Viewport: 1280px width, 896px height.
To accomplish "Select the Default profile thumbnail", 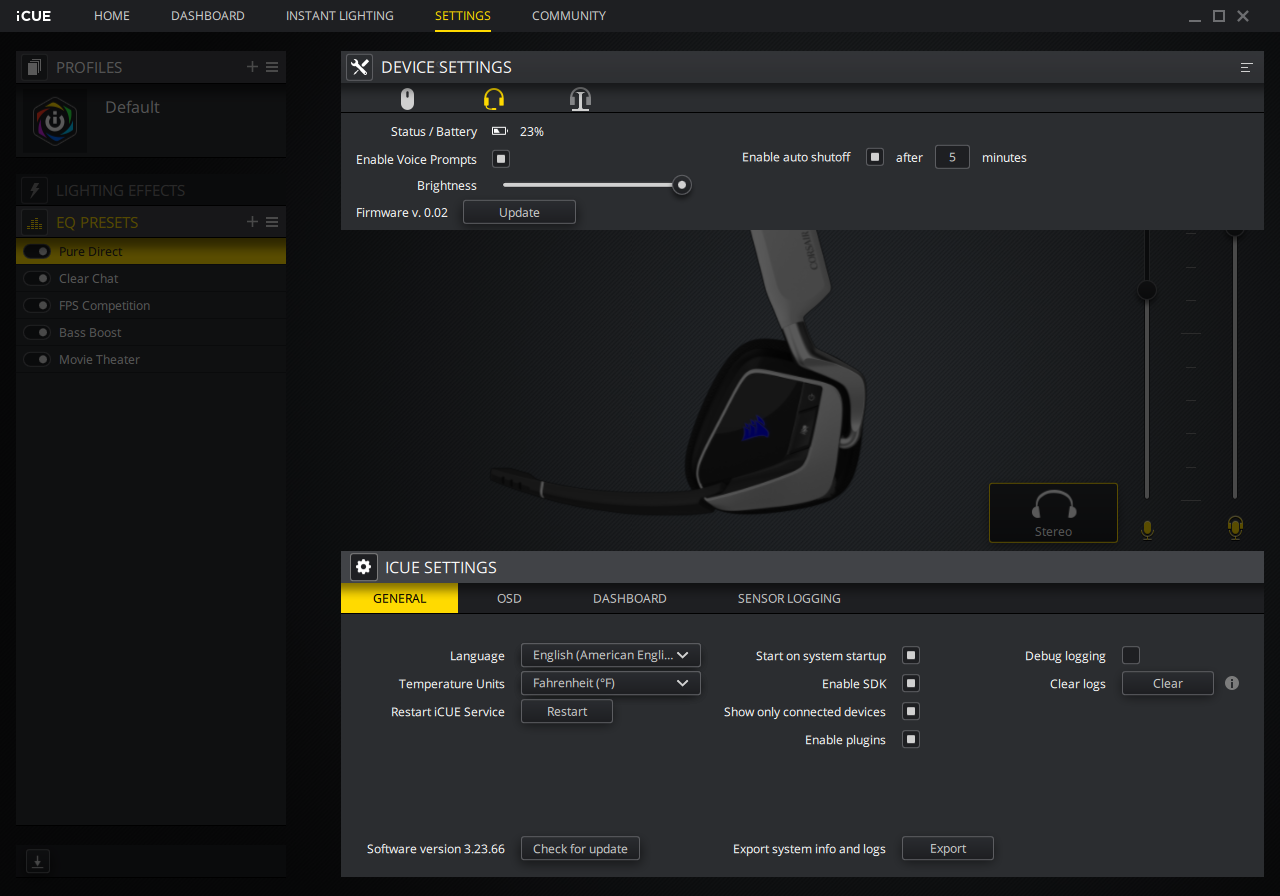I will (x=55, y=121).
